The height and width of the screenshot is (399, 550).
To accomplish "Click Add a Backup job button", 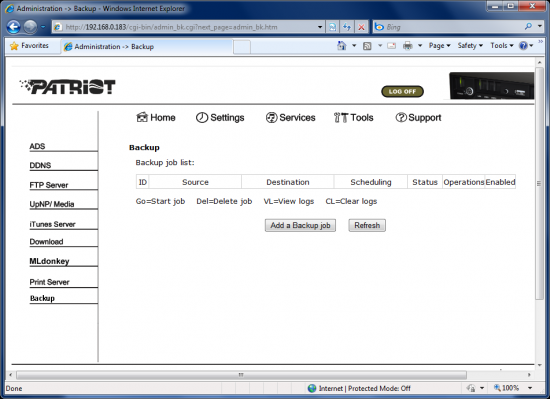I will [300, 225].
